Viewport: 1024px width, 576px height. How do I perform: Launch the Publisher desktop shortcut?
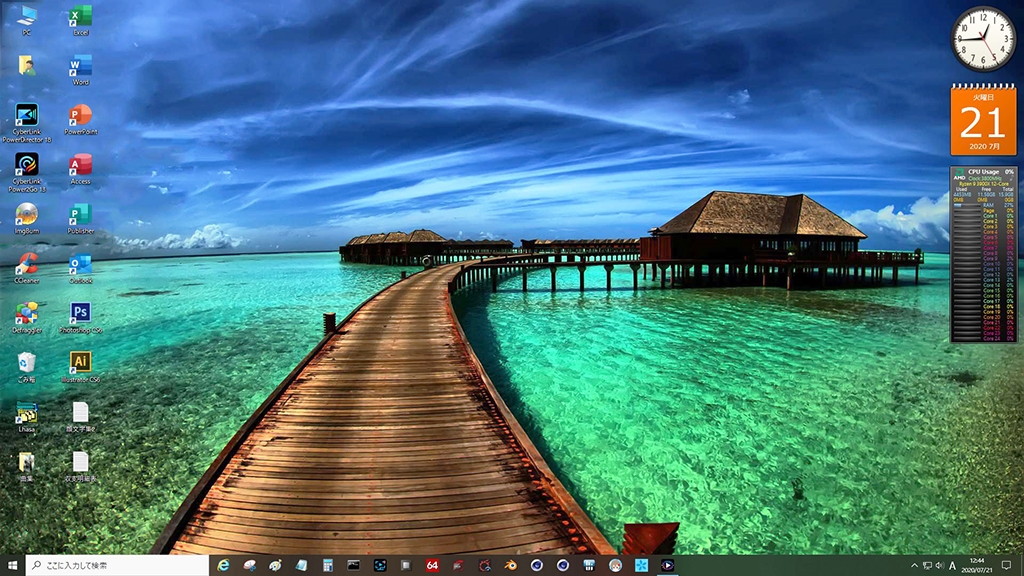pos(80,218)
